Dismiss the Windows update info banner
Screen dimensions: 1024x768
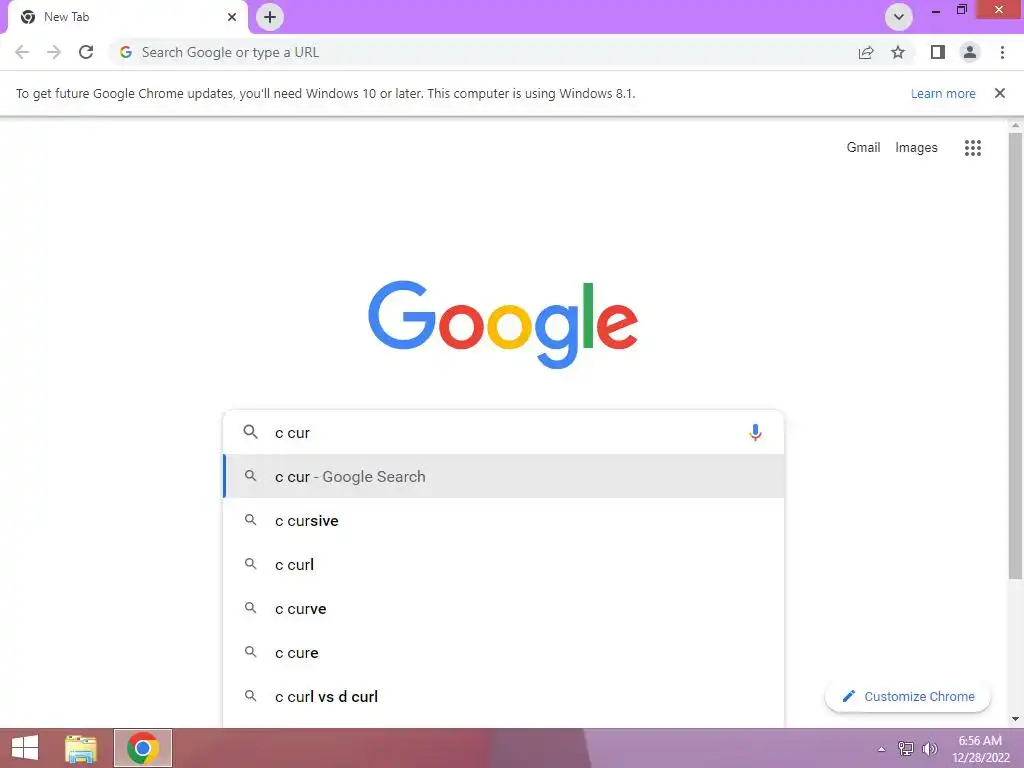(x=1000, y=93)
